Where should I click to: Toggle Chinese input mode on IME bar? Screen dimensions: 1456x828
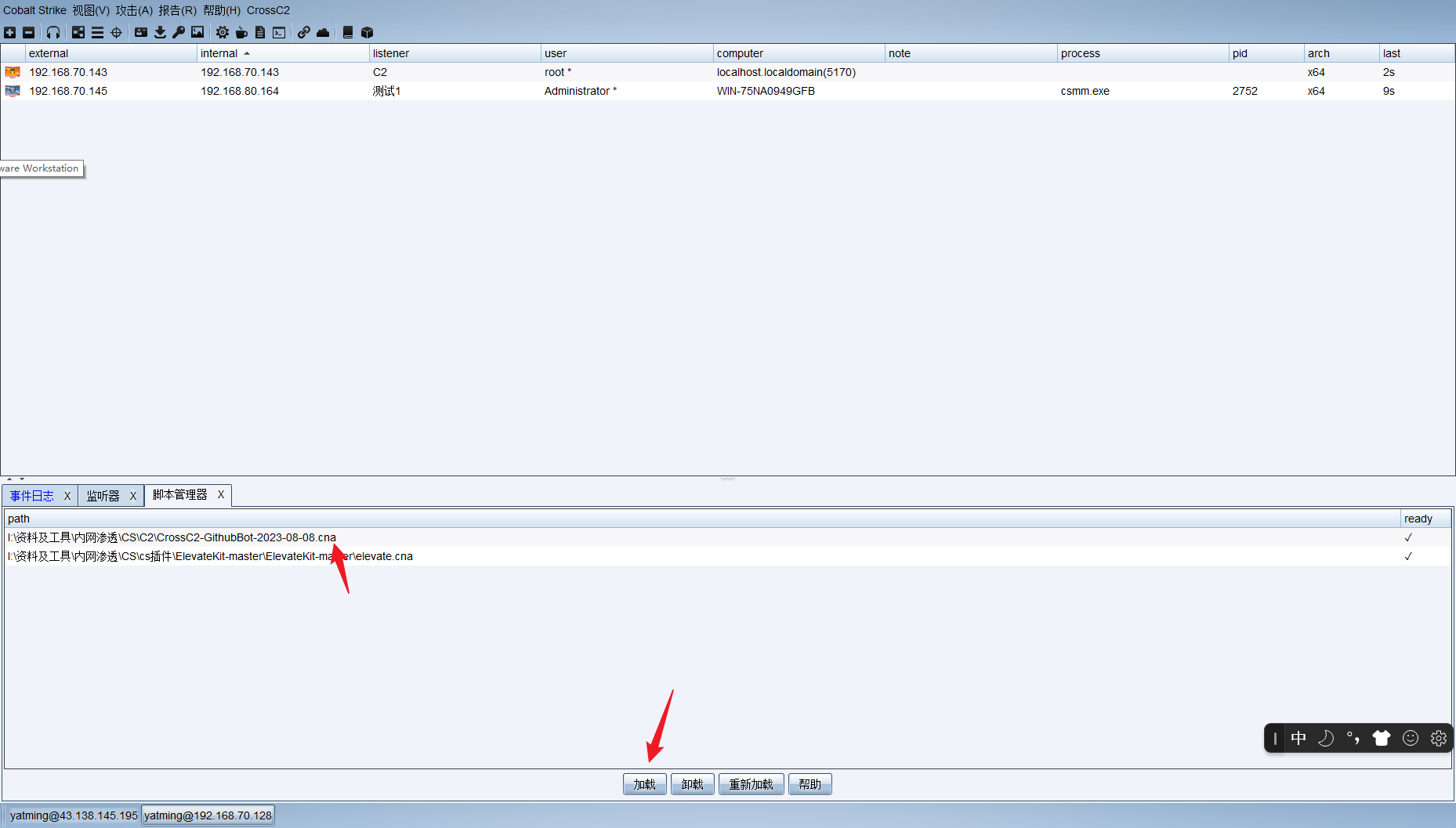[1298, 738]
